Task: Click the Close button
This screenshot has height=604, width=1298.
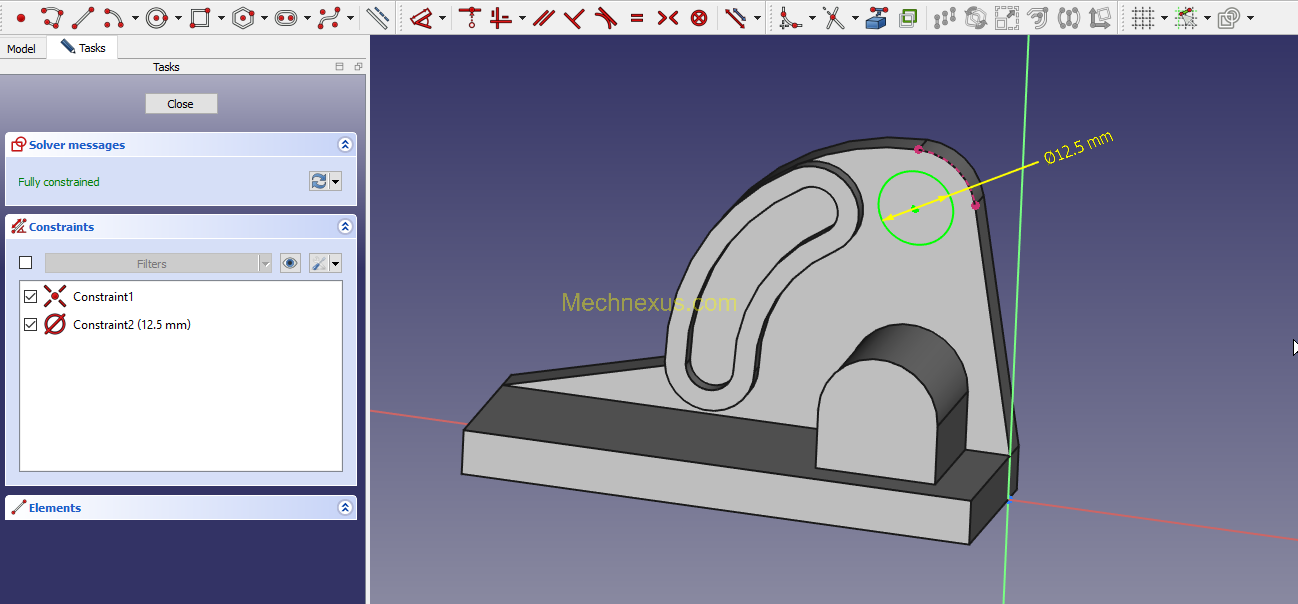Action: coord(181,104)
